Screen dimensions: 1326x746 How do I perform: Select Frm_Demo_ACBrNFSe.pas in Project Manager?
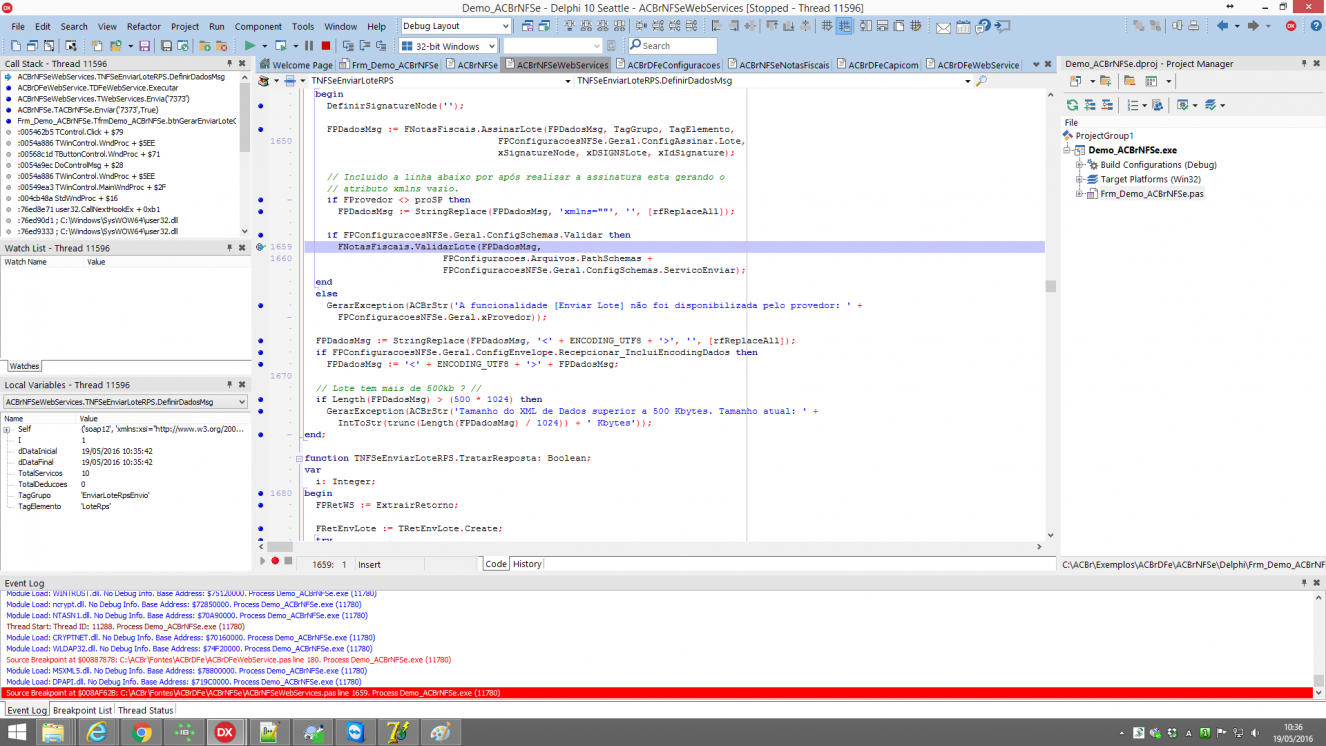point(1152,194)
